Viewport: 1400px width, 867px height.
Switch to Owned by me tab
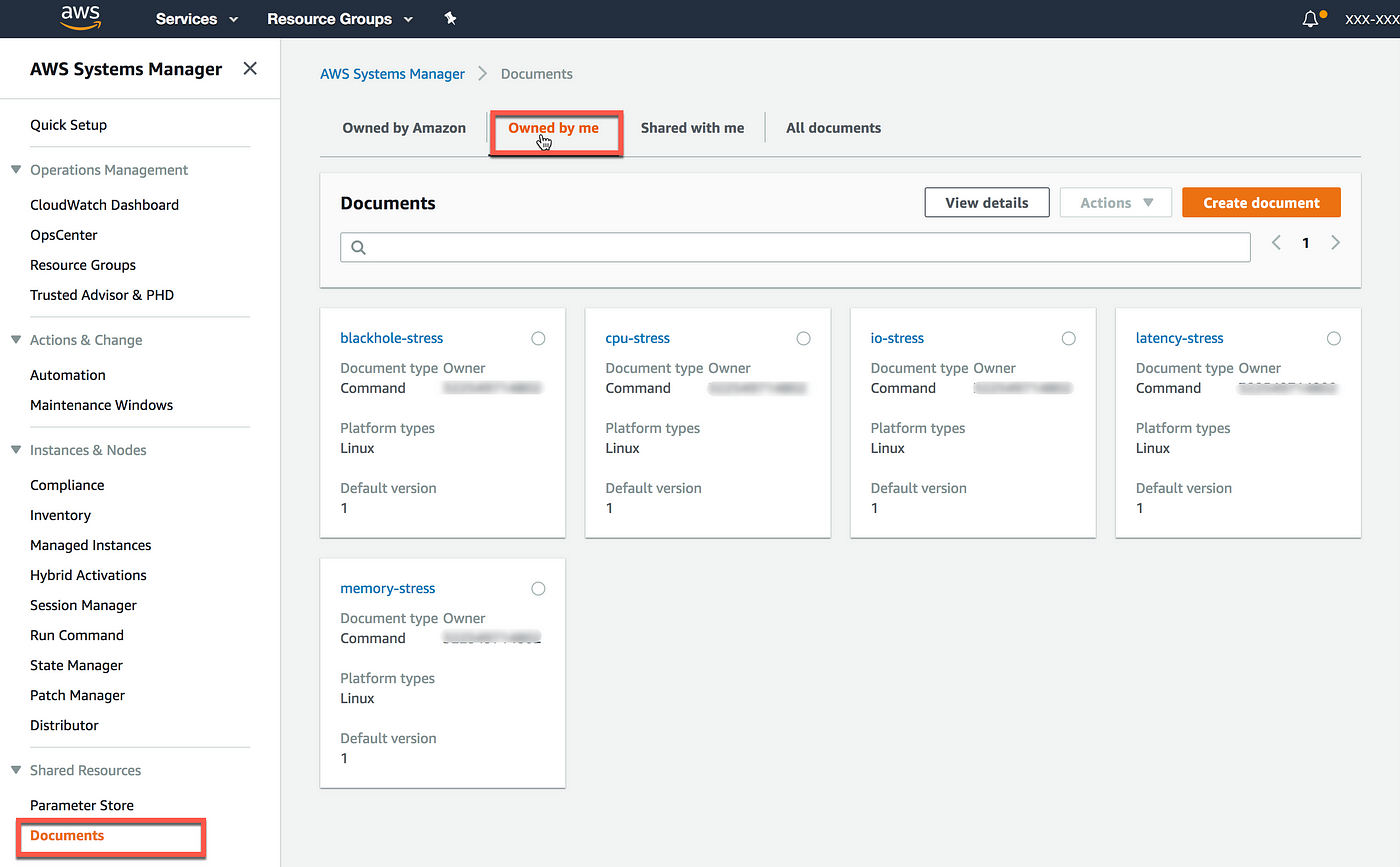point(553,128)
